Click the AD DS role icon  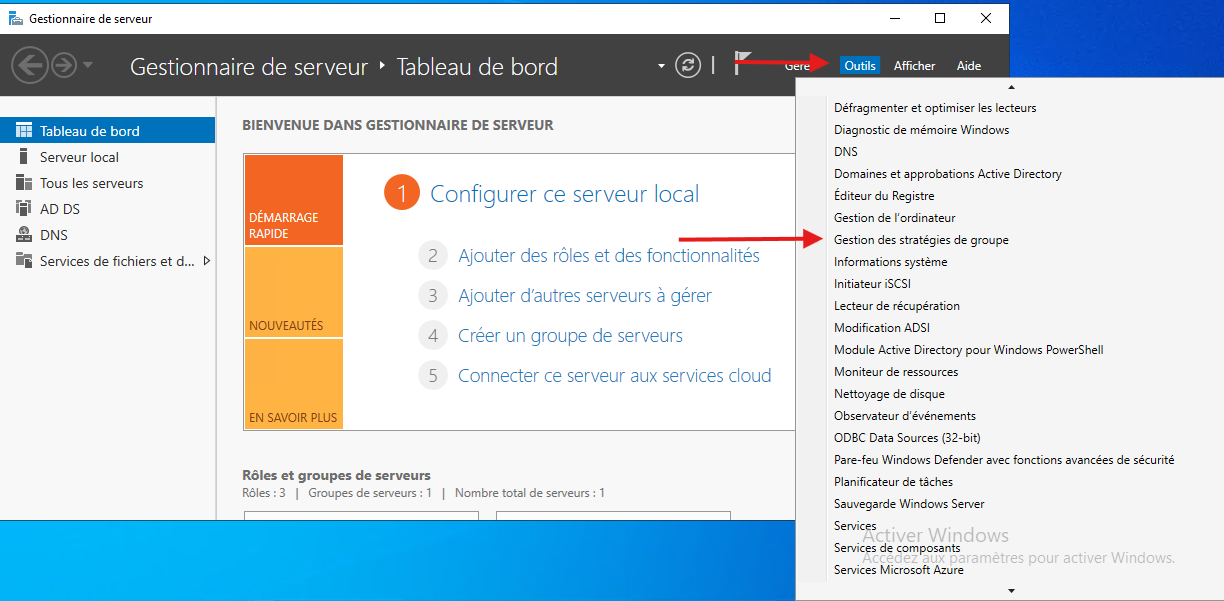pyautogui.click(x=23, y=209)
